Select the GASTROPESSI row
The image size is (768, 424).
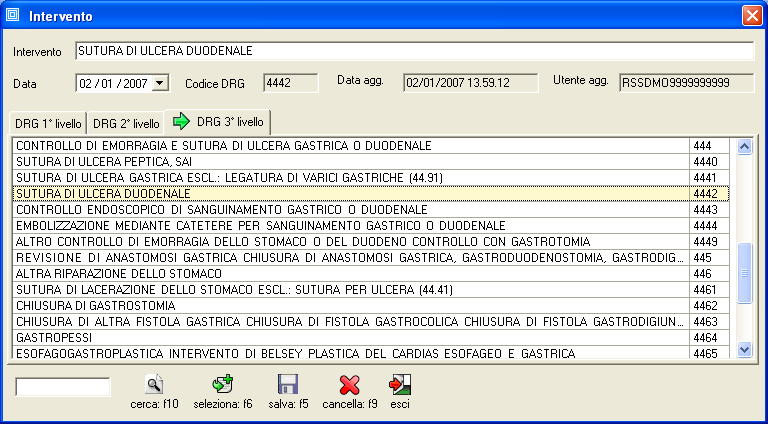(x=350, y=338)
